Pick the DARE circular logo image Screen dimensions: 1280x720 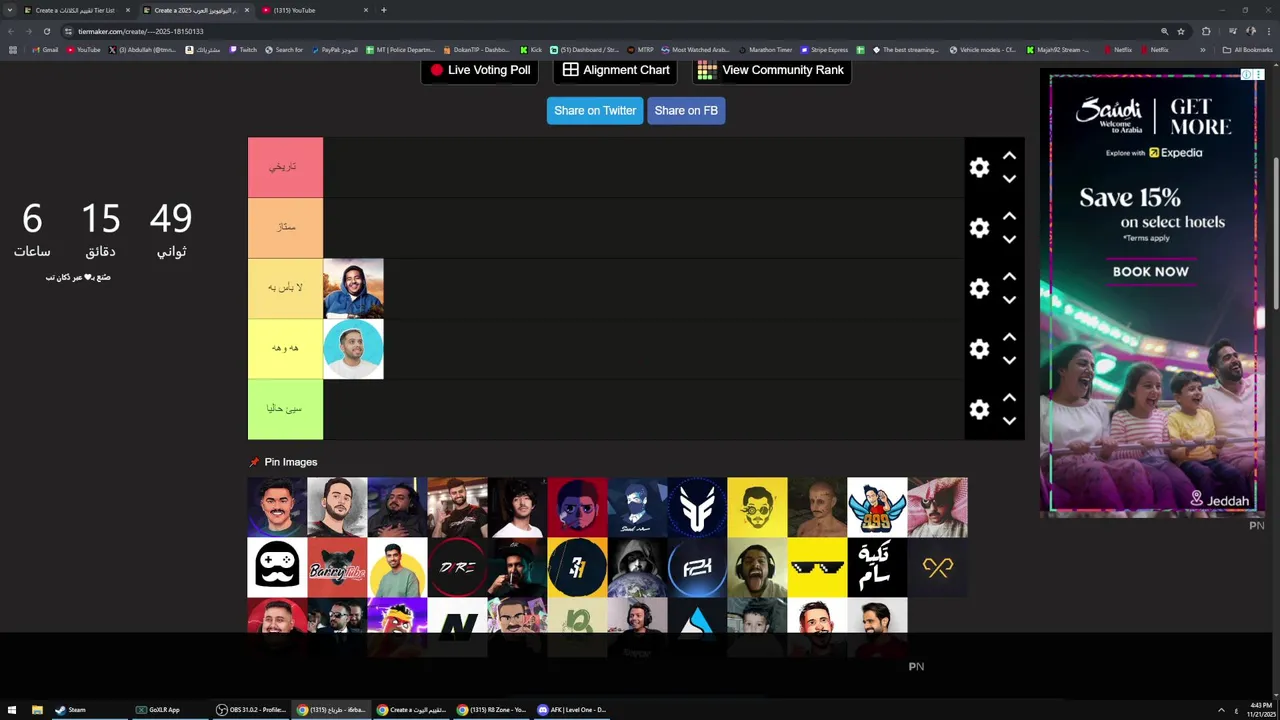457,567
